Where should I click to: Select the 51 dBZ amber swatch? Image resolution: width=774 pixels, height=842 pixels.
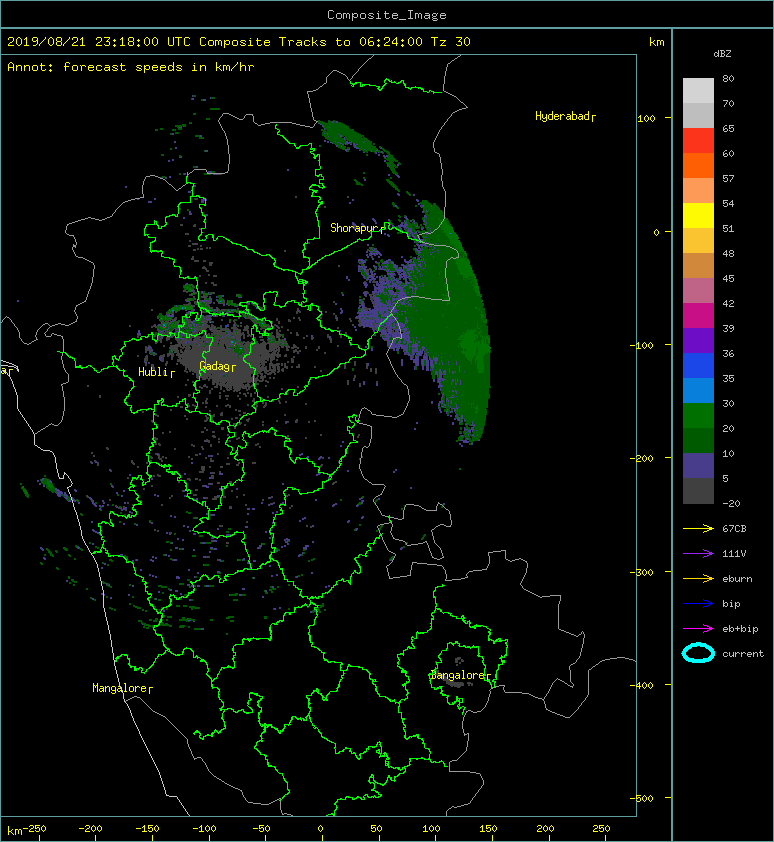pyautogui.click(x=698, y=240)
